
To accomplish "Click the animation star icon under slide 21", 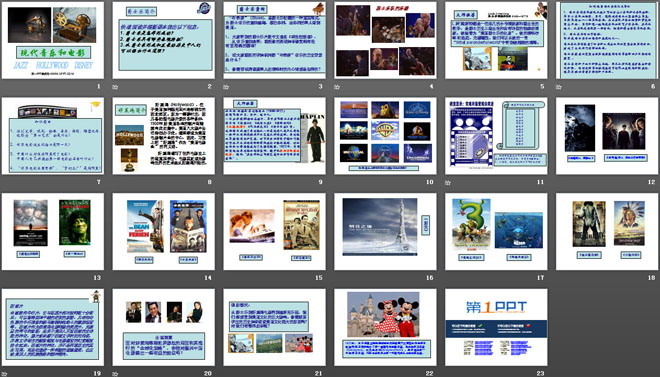I will (x=226, y=374).
